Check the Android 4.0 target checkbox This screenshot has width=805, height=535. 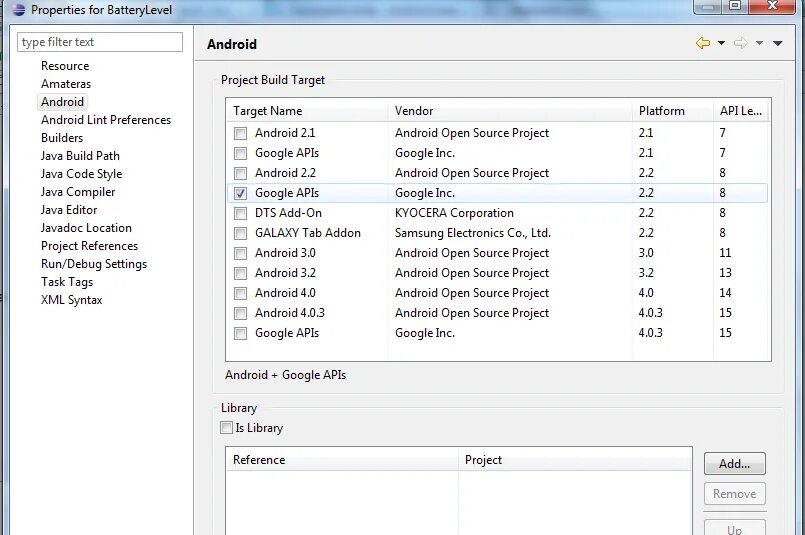coord(240,294)
